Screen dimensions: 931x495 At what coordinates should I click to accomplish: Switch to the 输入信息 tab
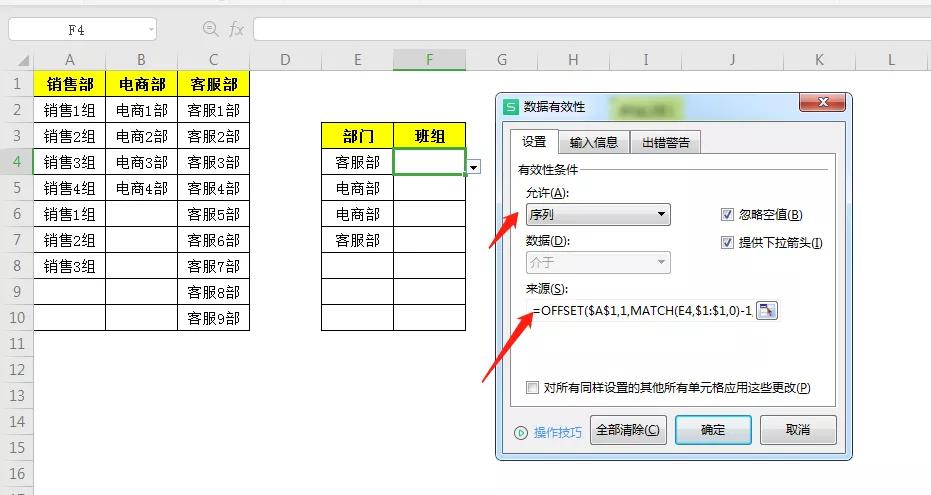pos(594,142)
